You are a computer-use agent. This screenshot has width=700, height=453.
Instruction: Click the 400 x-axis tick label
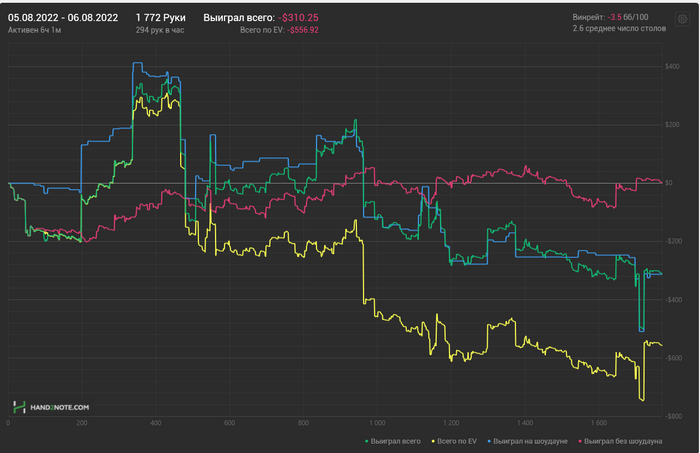point(156,423)
